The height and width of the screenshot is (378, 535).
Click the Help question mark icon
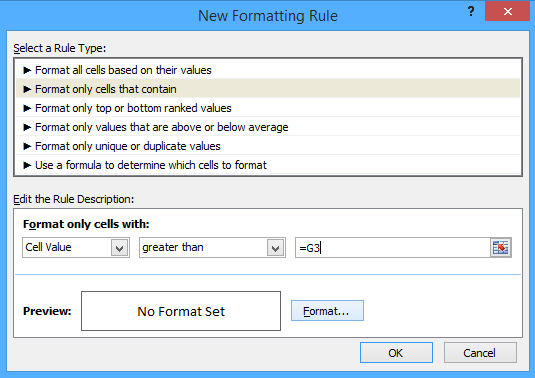(x=471, y=11)
